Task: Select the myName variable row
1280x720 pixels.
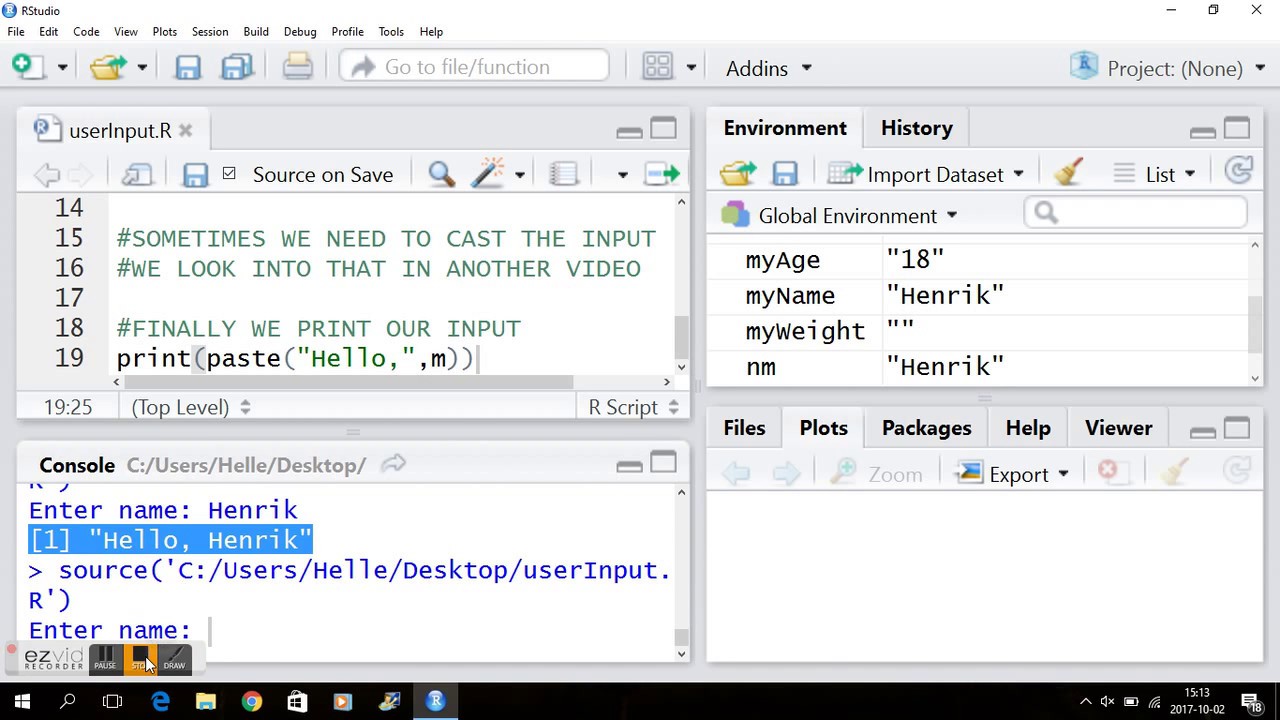Action: [979, 296]
